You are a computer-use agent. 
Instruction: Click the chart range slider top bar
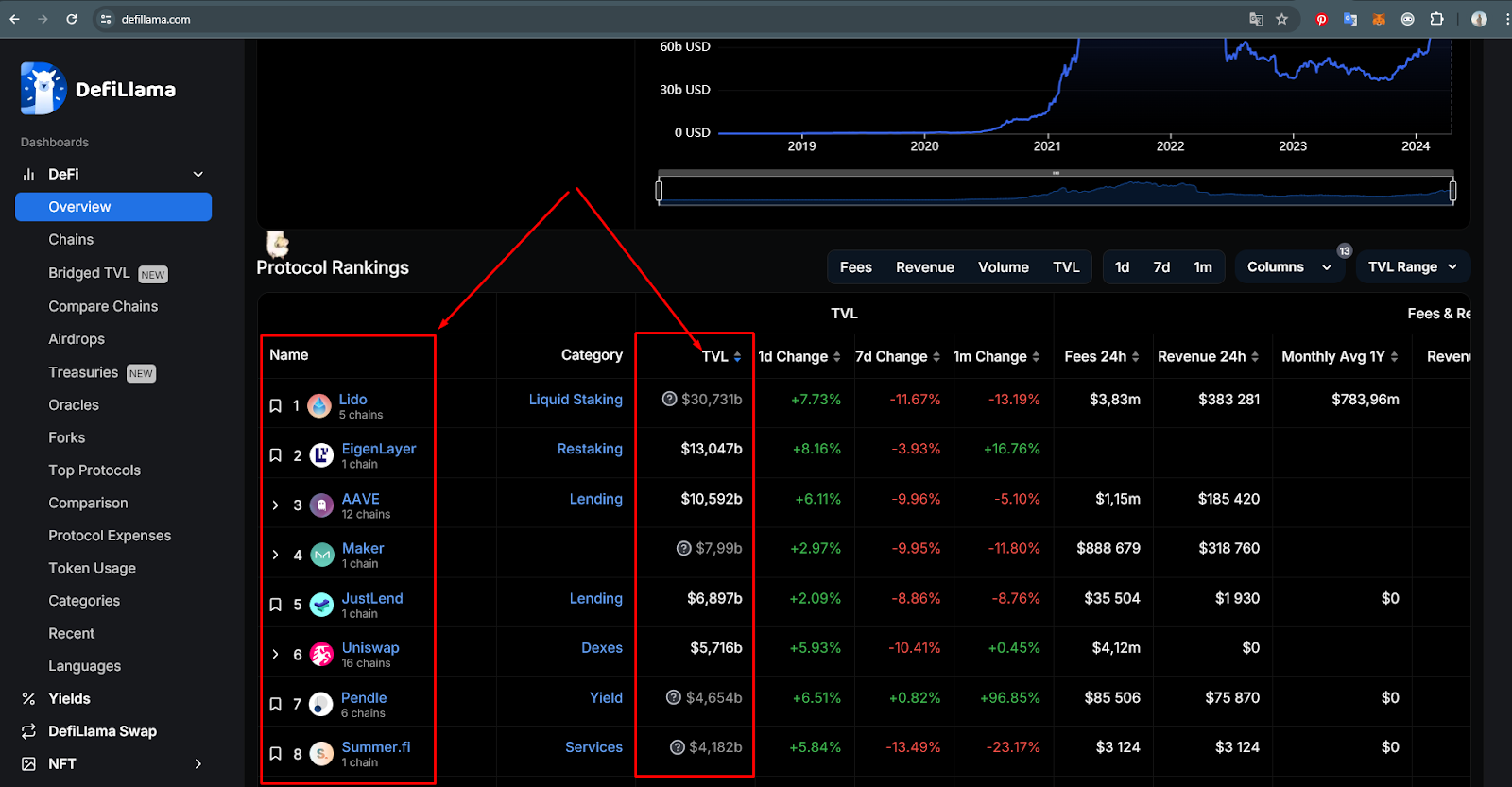click(1056, 173)
